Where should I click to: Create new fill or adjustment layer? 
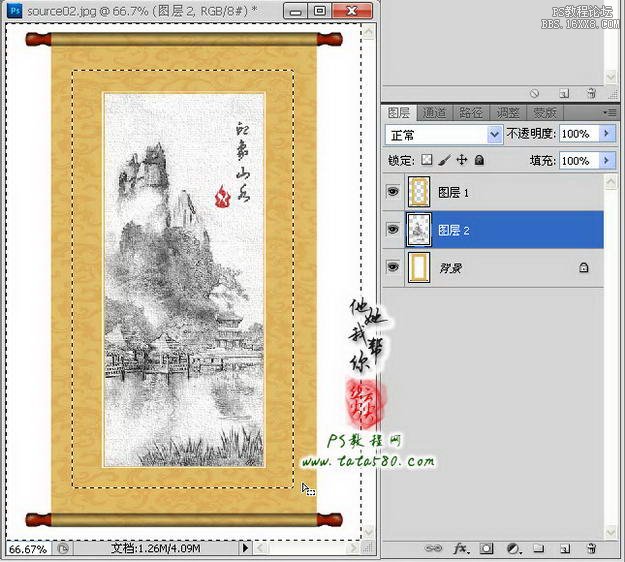click(x=514, y=549)
